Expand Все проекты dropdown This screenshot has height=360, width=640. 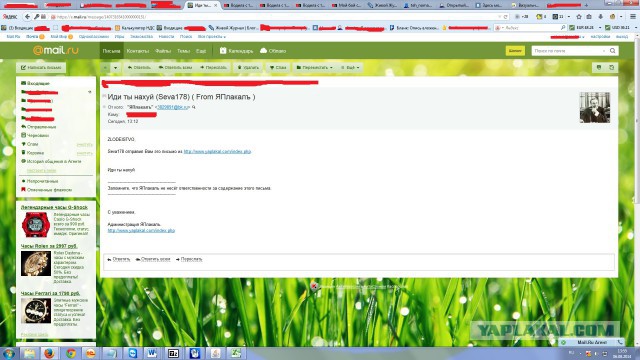coord(212,37)
